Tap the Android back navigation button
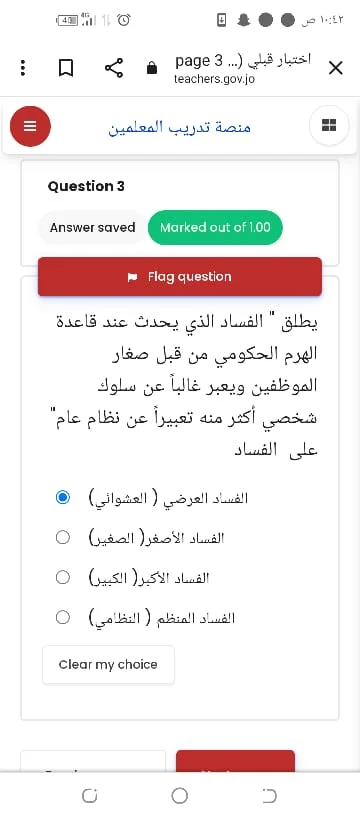 coord(269,796)
